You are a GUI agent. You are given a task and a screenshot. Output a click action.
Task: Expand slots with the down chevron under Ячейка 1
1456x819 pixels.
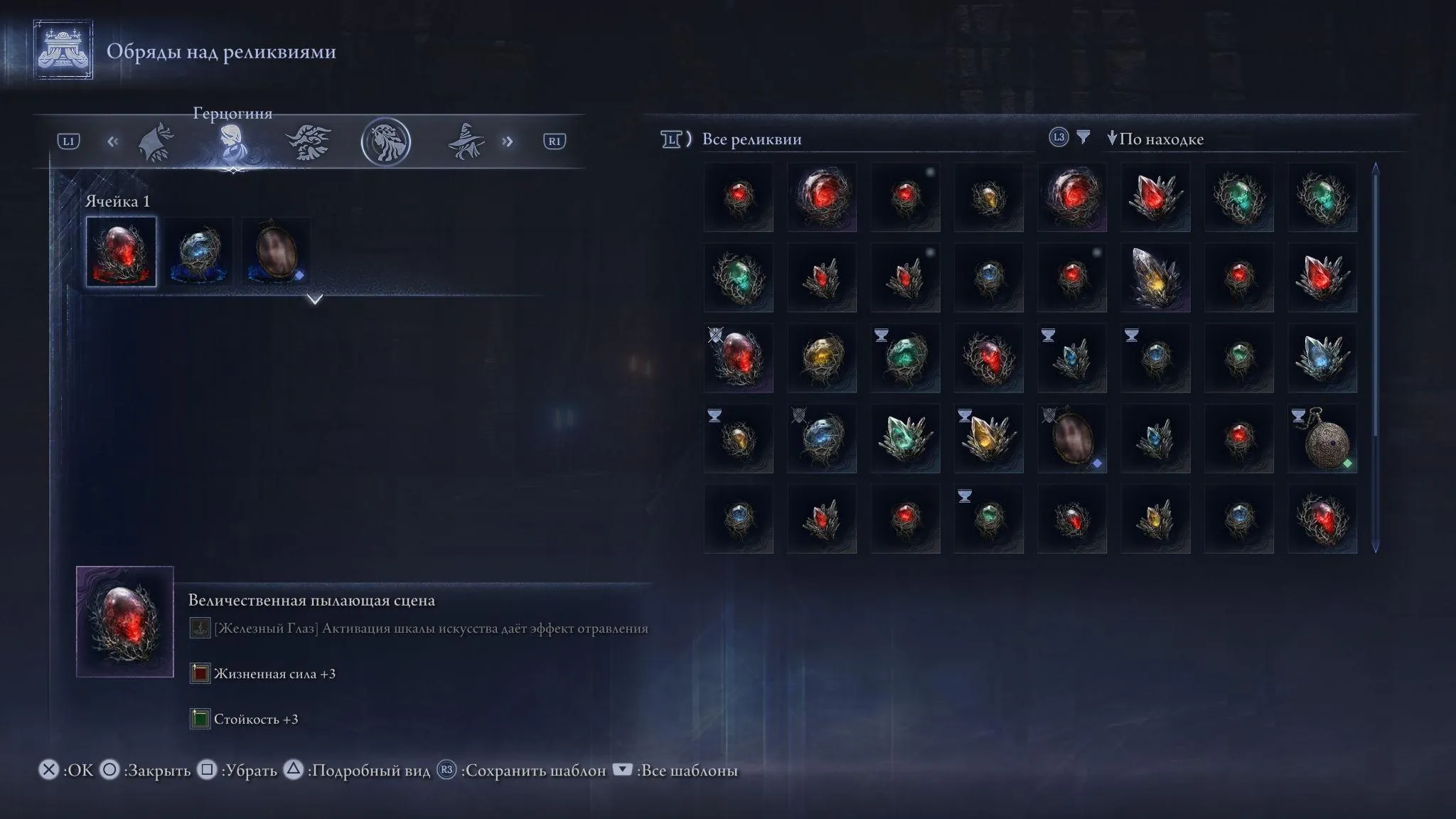coord(315,299)
